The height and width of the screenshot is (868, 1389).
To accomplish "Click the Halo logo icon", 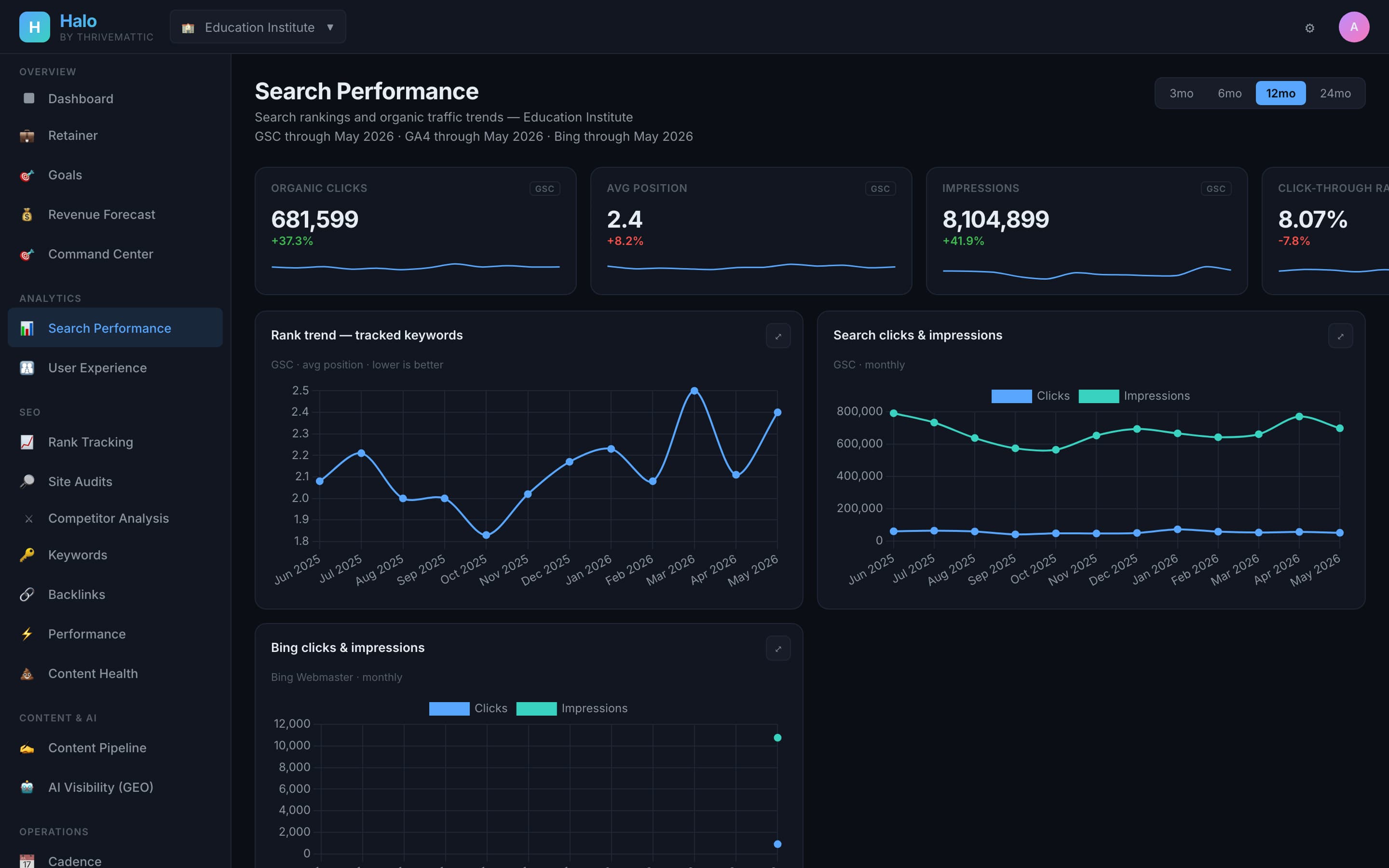I will (x=34, y=27).
